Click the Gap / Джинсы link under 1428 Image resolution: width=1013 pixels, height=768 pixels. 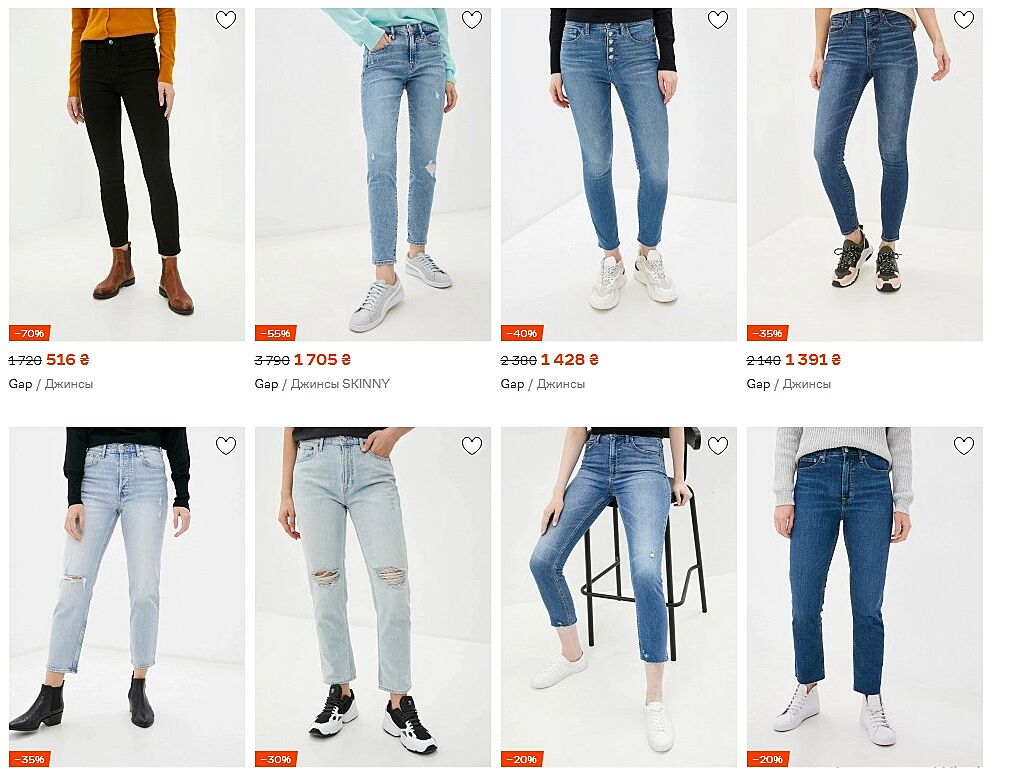[543, 384]
